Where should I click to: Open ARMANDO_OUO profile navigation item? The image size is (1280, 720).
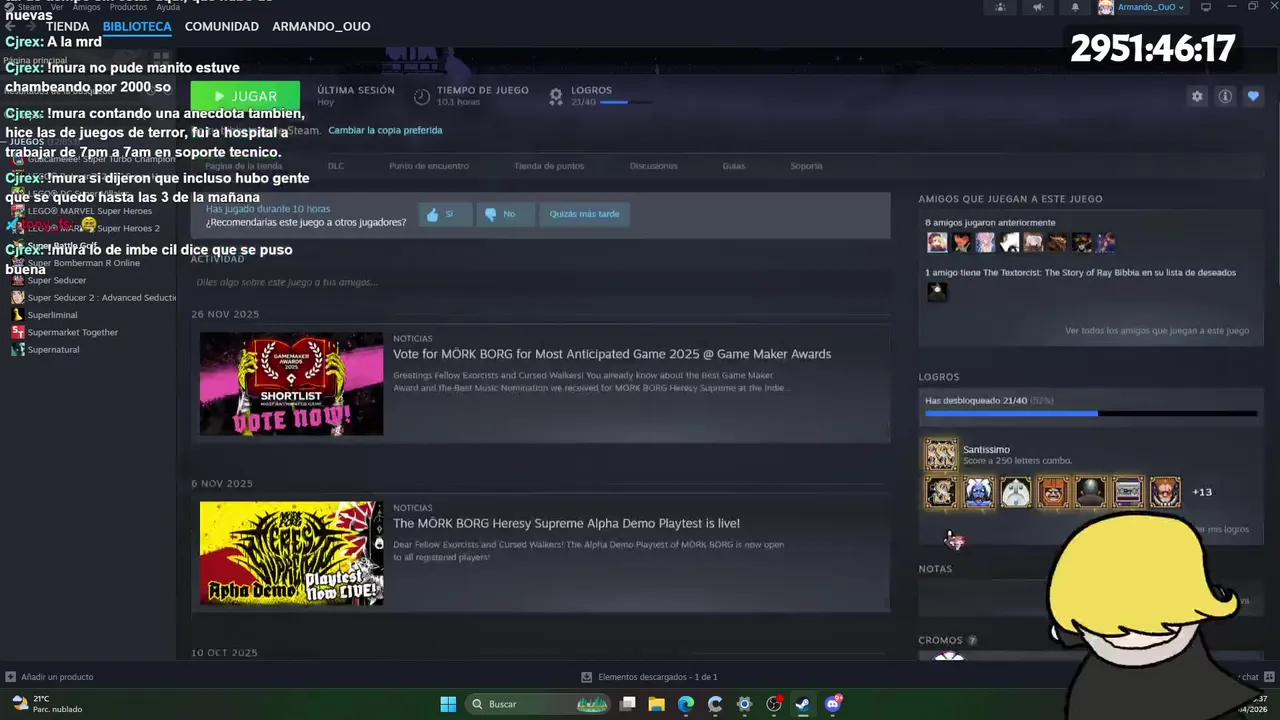[x=321, y=27]
